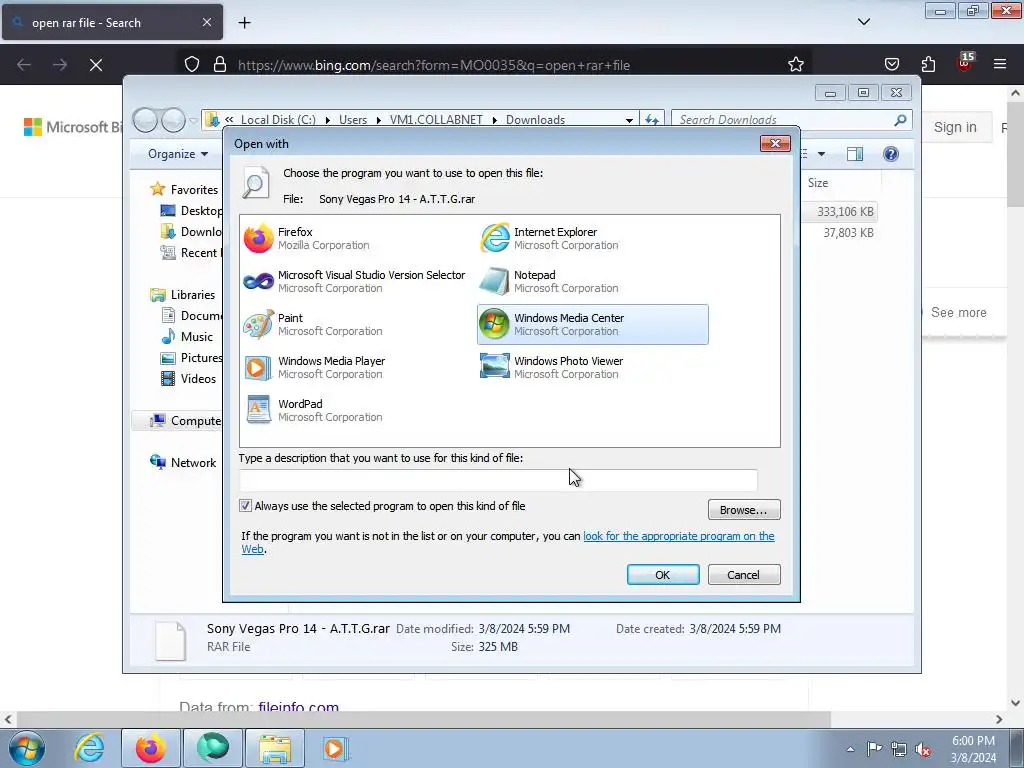The width and height of the screenshot is (1024, 768).
Task: Click the horizontal scrollbar of the Bing page
Action: tap(423, 719)
